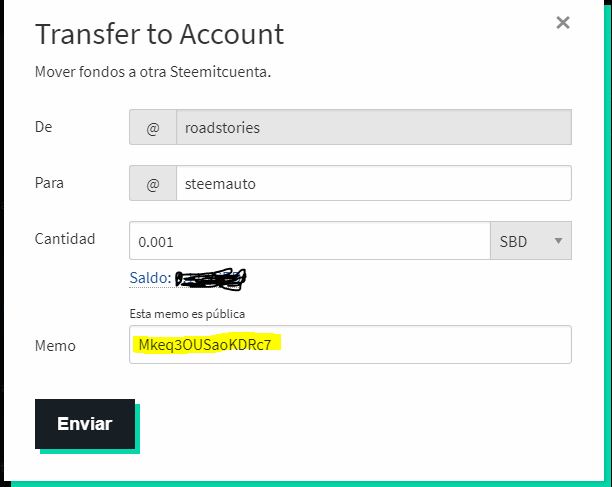
Task: Focus the Para recipient field containing steemauto
Action: 374,183
